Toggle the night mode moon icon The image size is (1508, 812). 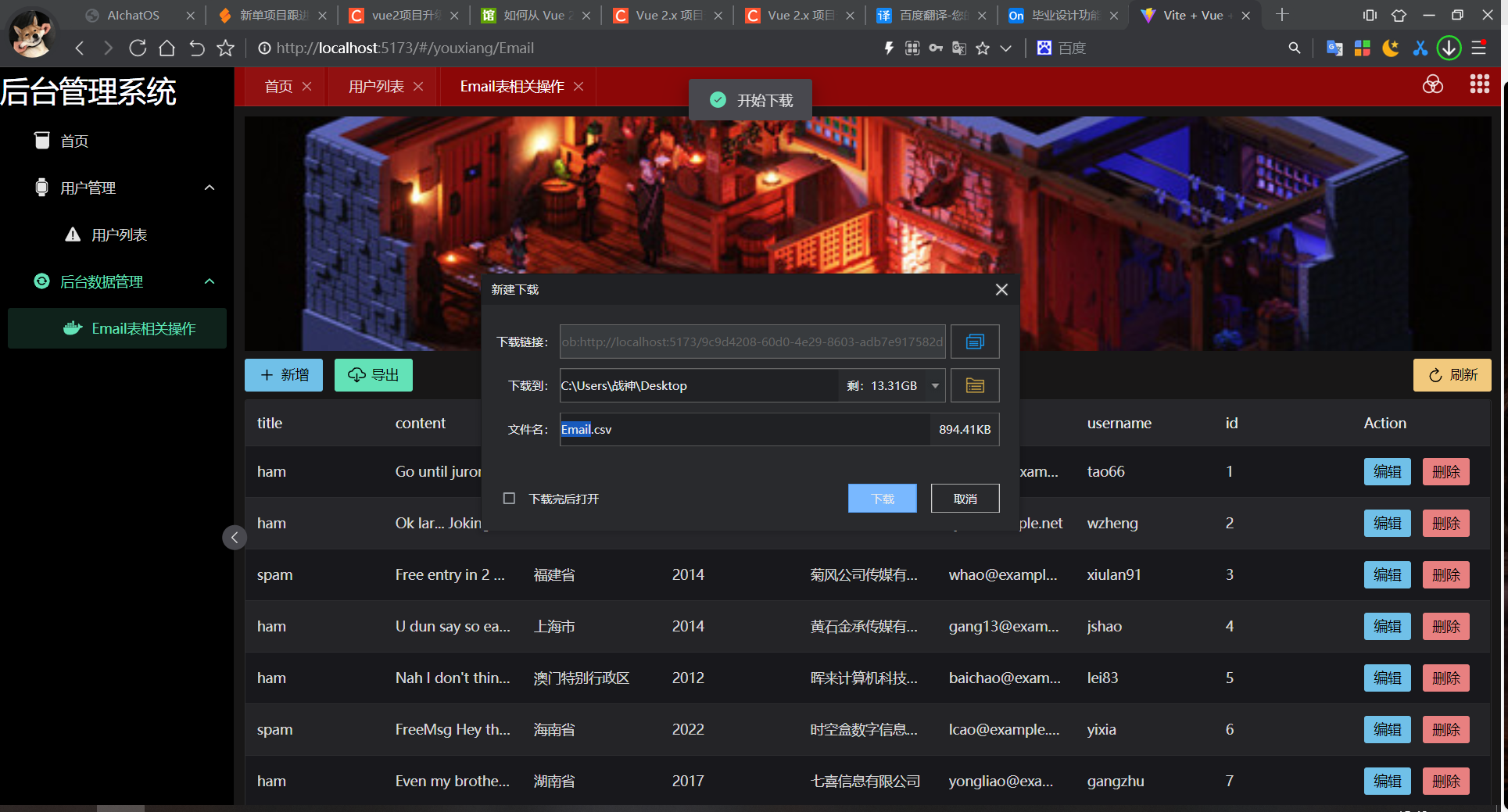point(1391,48)
